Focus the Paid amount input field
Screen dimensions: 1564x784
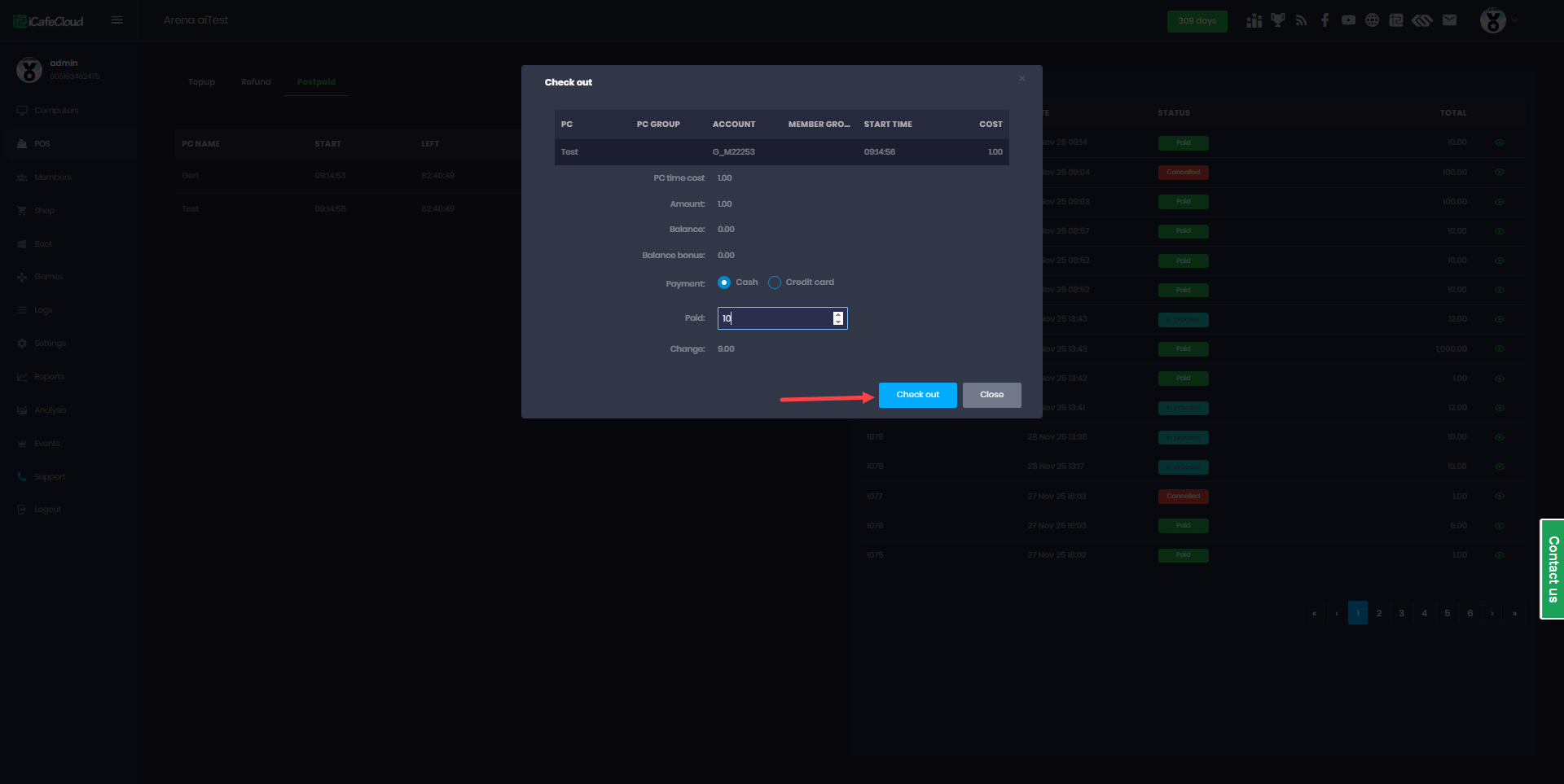(x=782, y=318)
